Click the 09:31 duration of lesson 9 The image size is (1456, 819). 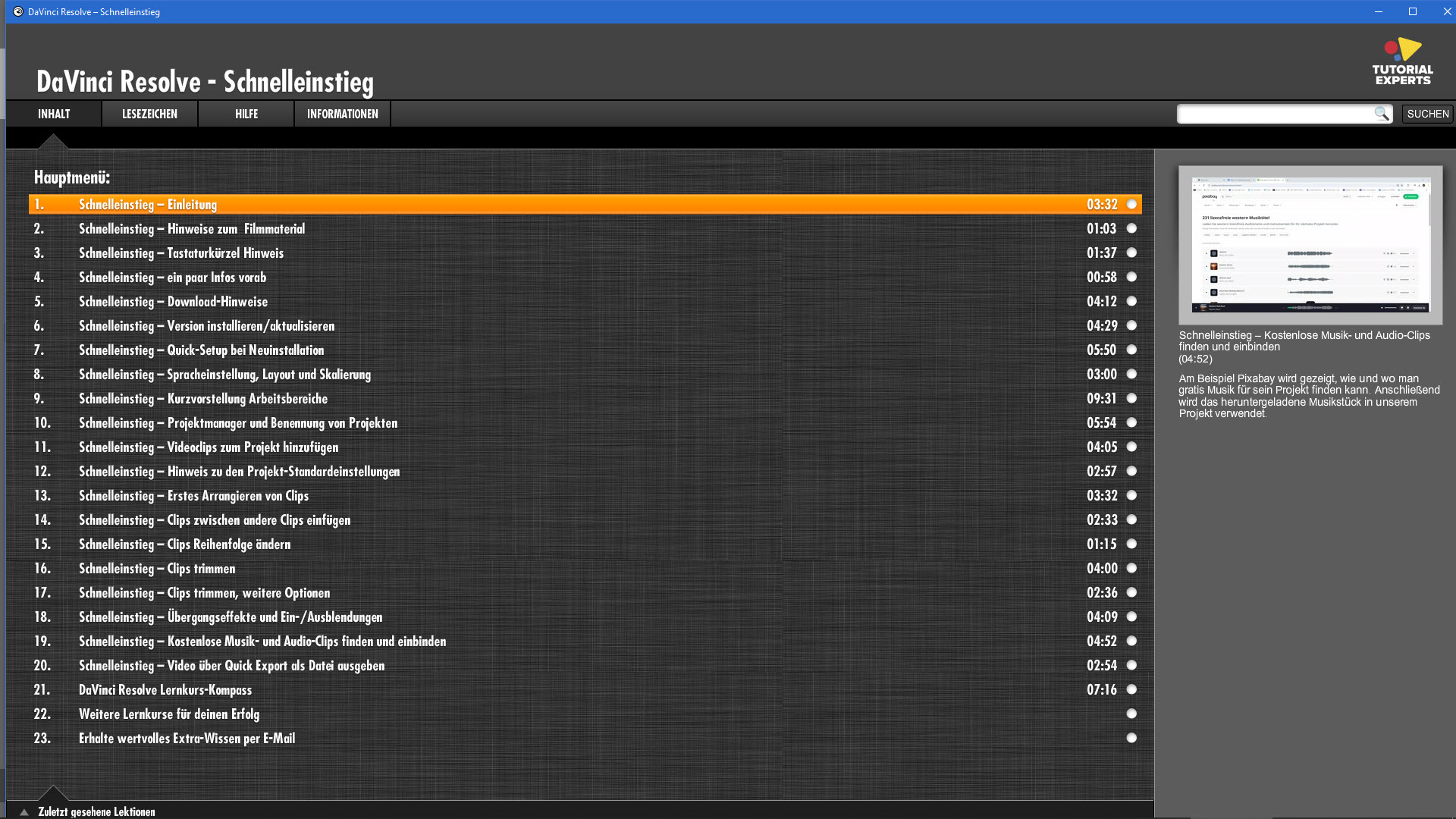tap(1102, 398)
